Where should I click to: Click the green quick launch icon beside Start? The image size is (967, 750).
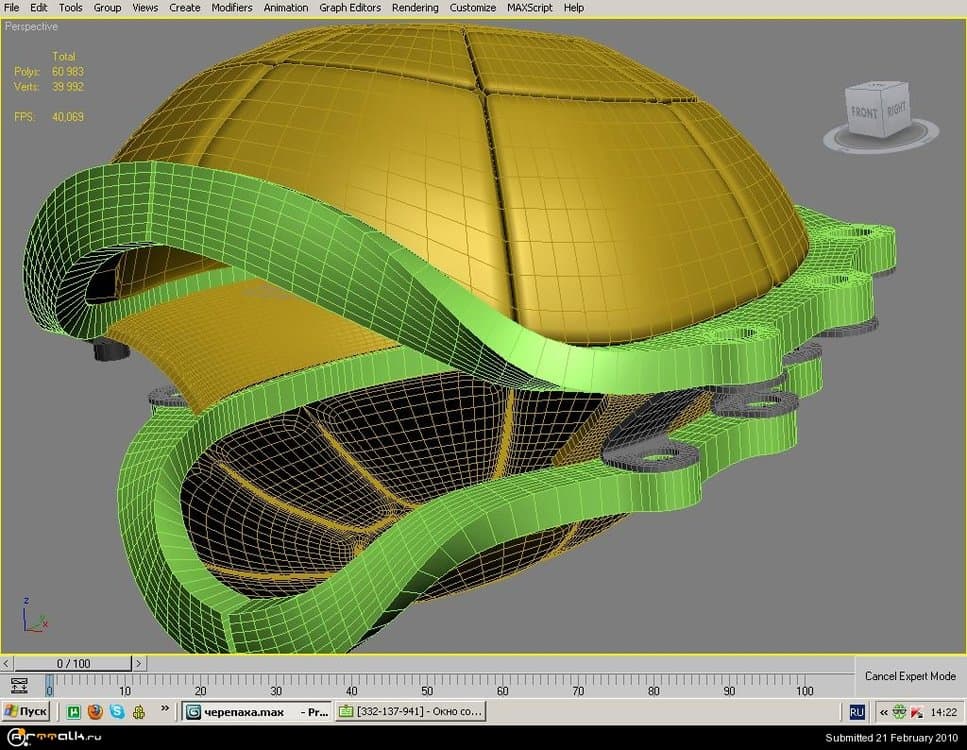(x=73, y=712)
